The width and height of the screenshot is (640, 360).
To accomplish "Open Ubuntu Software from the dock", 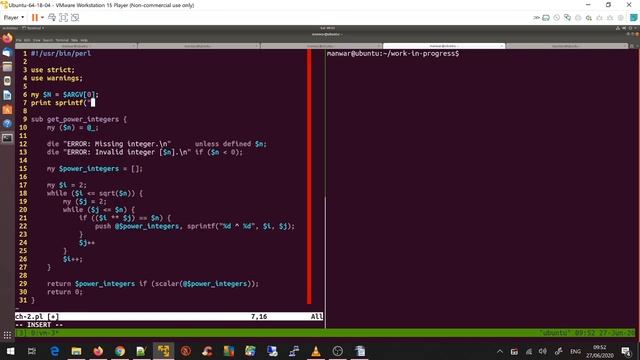I will tap(7, 109).
